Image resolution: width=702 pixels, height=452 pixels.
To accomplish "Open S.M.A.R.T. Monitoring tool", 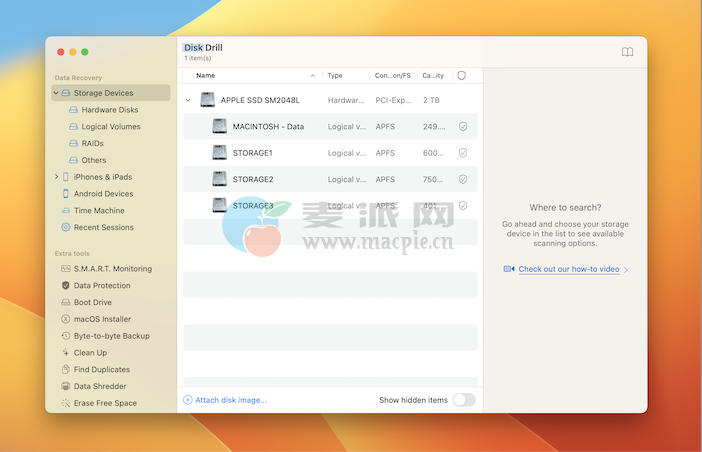I will pyautogui.click(x=113, y=269).
